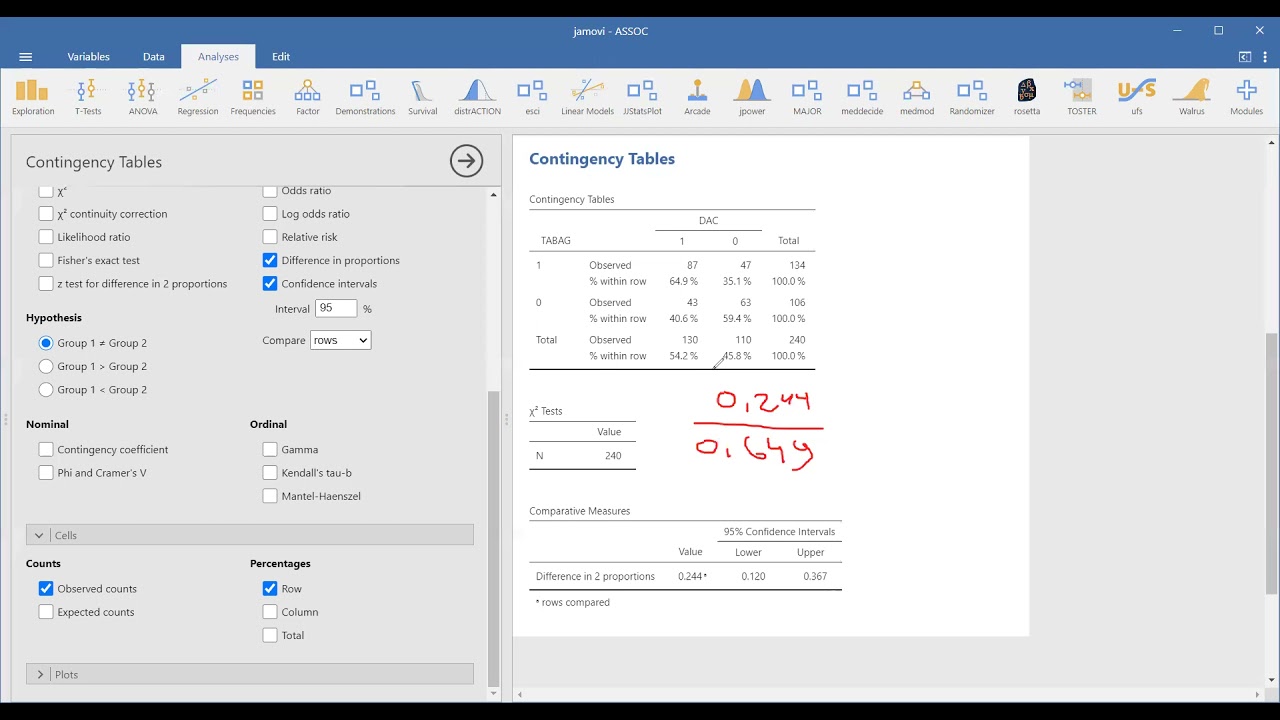Select the Contingency Tables results heading
This screenshot has width=1280, height=720.
(602, 159)
